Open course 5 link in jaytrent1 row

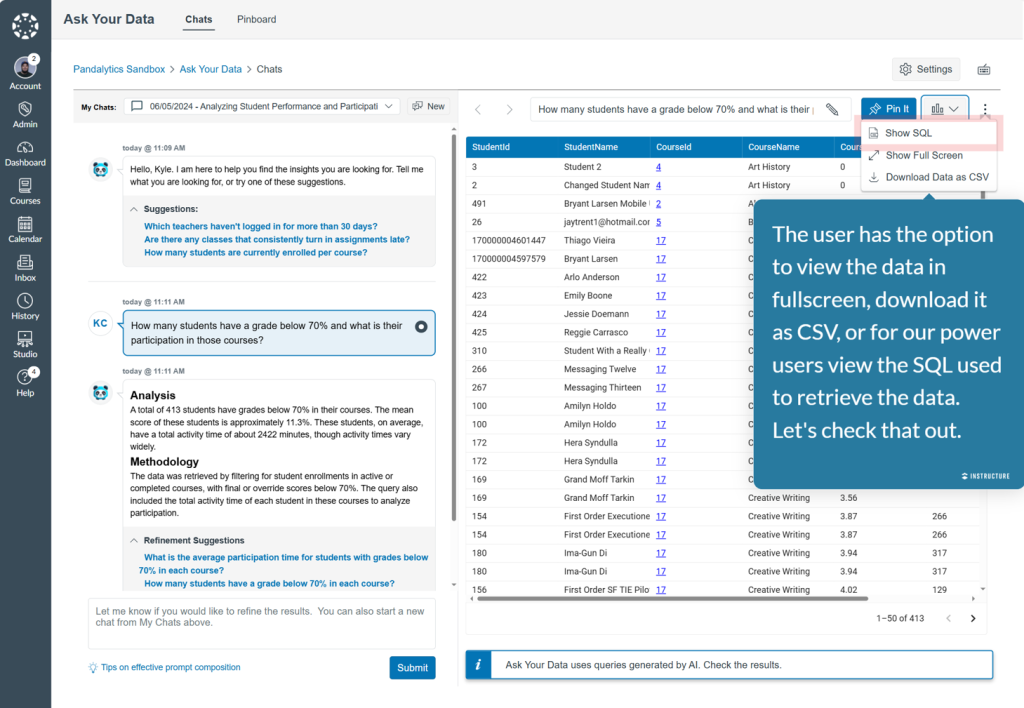(658, 222)
